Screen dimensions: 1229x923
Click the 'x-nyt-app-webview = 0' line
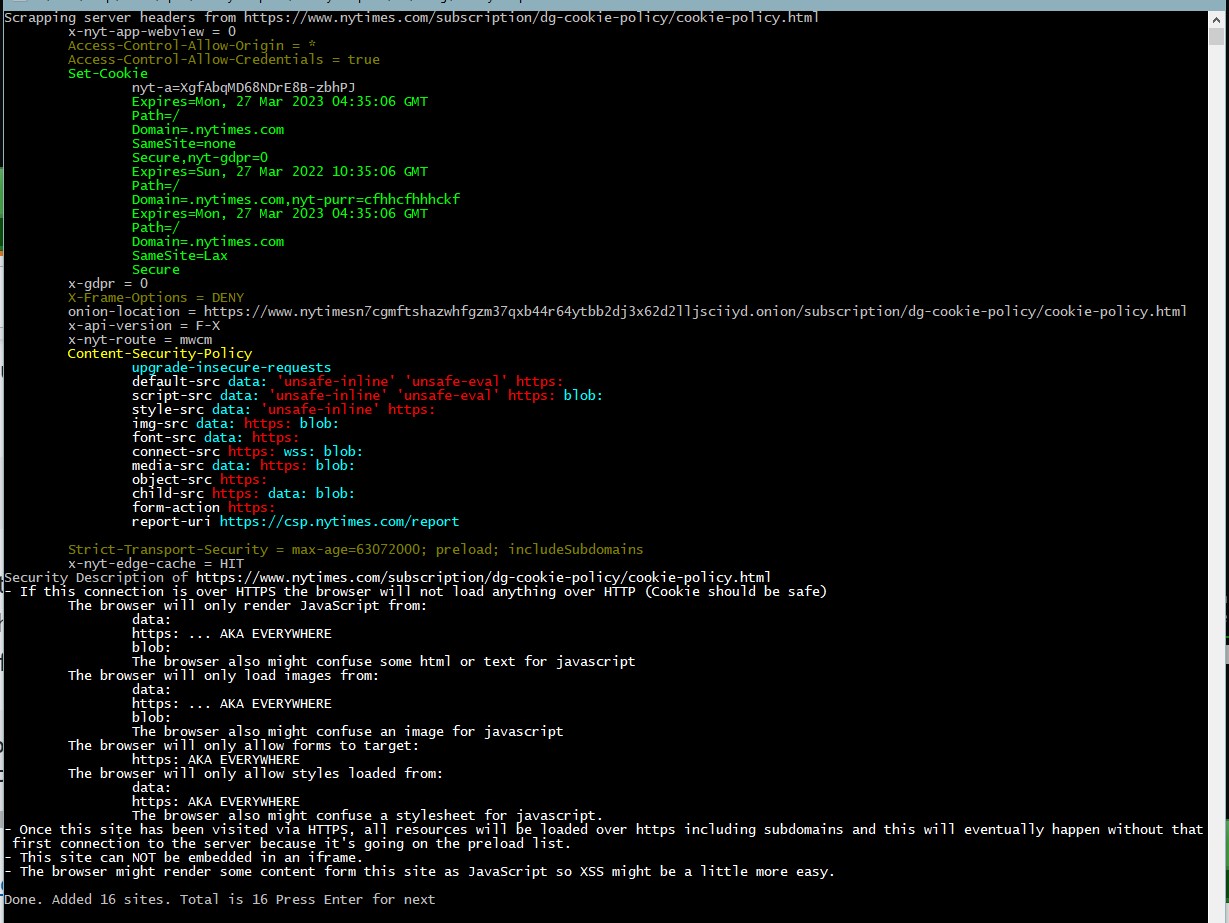(152, 31)
